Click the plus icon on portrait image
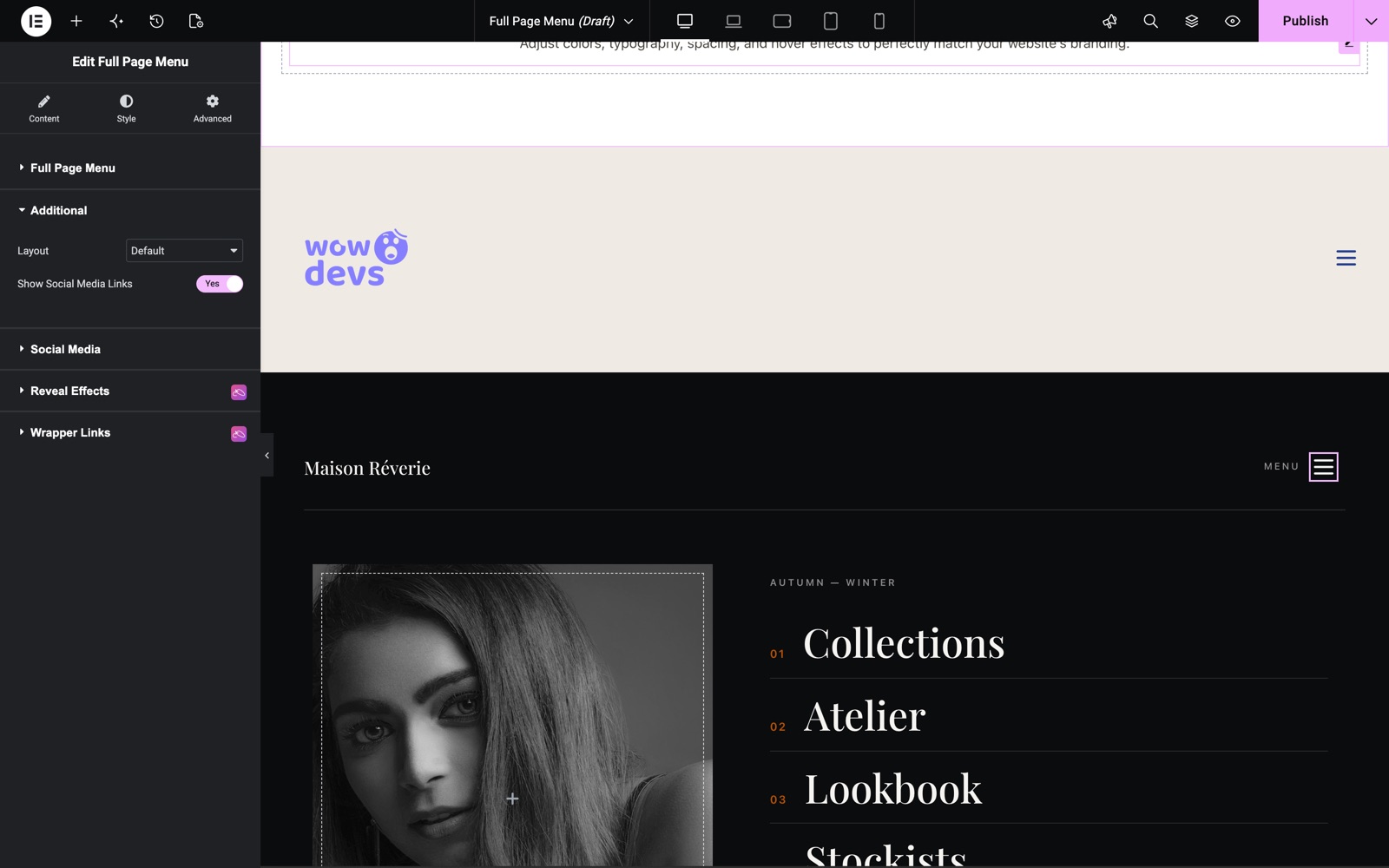The height and width of the screenshot is (868, 1389). pos(512,799)
